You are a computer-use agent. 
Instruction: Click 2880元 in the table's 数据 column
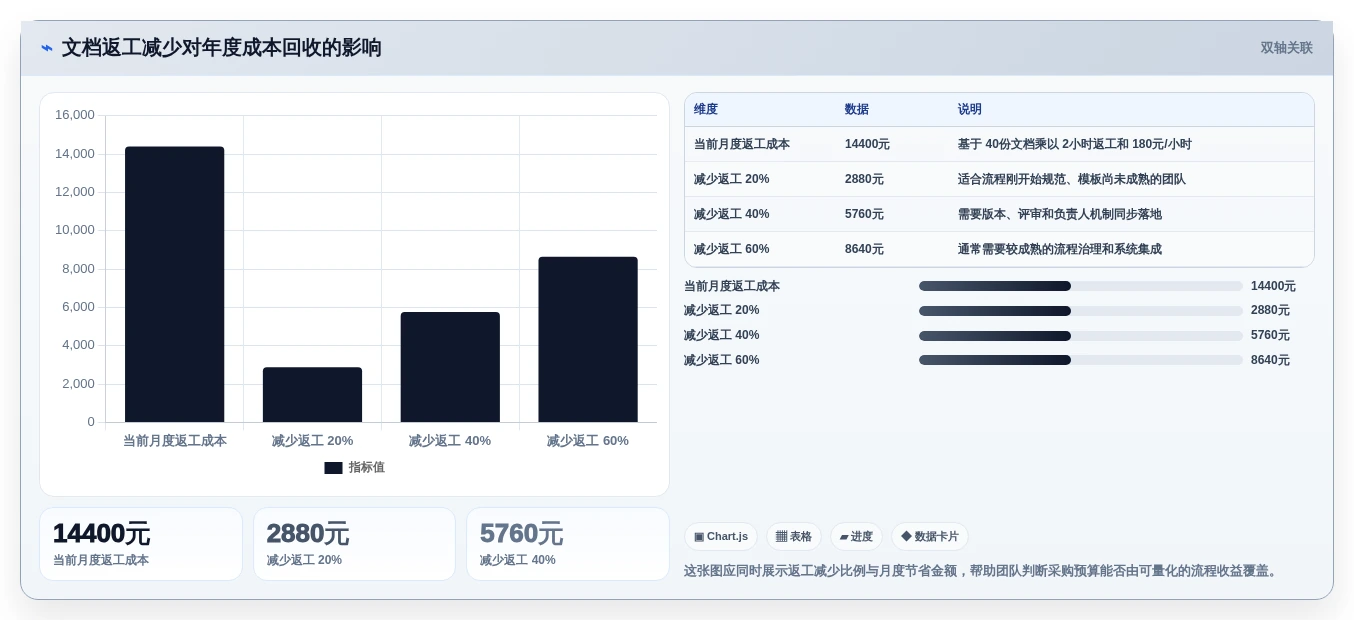[x=864, y=179]
